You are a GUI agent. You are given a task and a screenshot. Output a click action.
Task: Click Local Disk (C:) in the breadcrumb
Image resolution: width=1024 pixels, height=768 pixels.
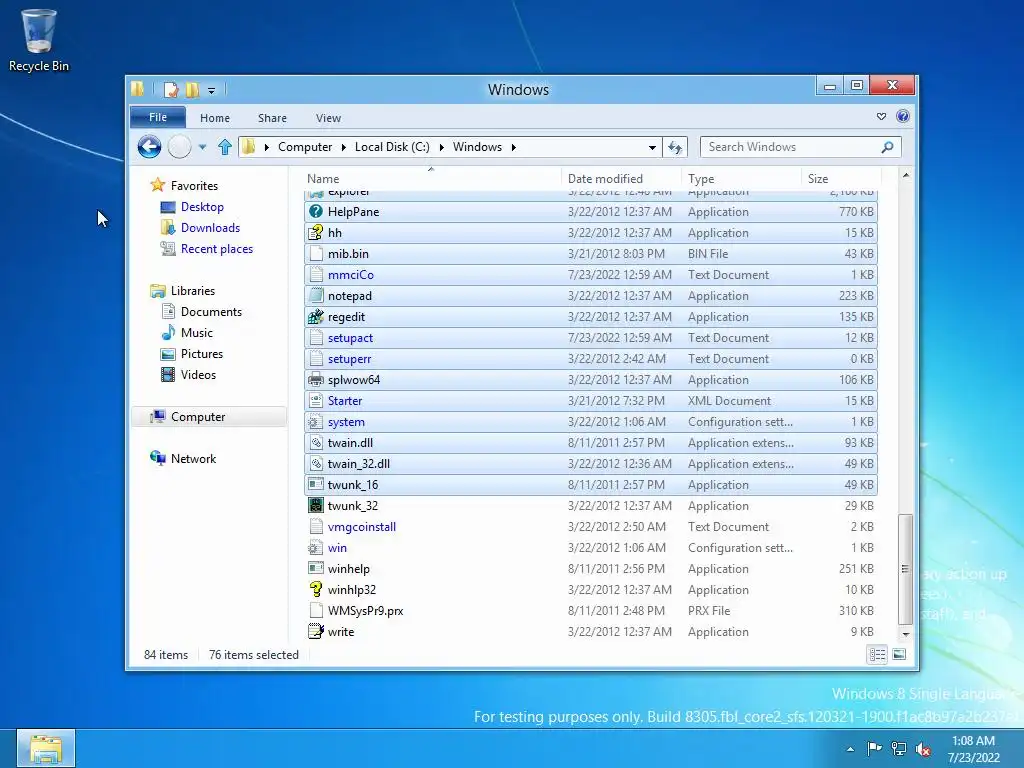coord(392,147)
